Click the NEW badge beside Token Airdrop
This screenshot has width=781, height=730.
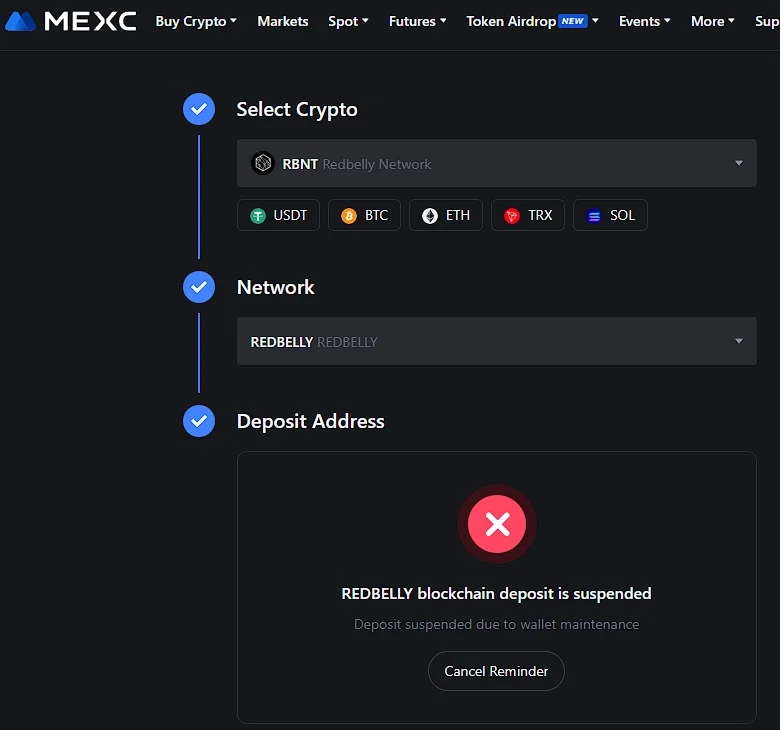pyautogui.click(x=572, y=21)
